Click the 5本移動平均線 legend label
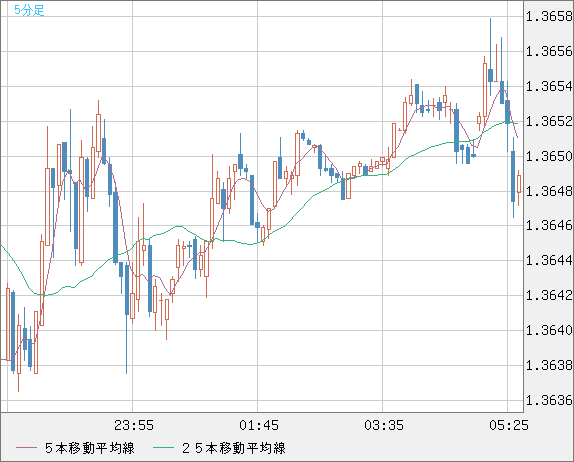 coord(90,448)
